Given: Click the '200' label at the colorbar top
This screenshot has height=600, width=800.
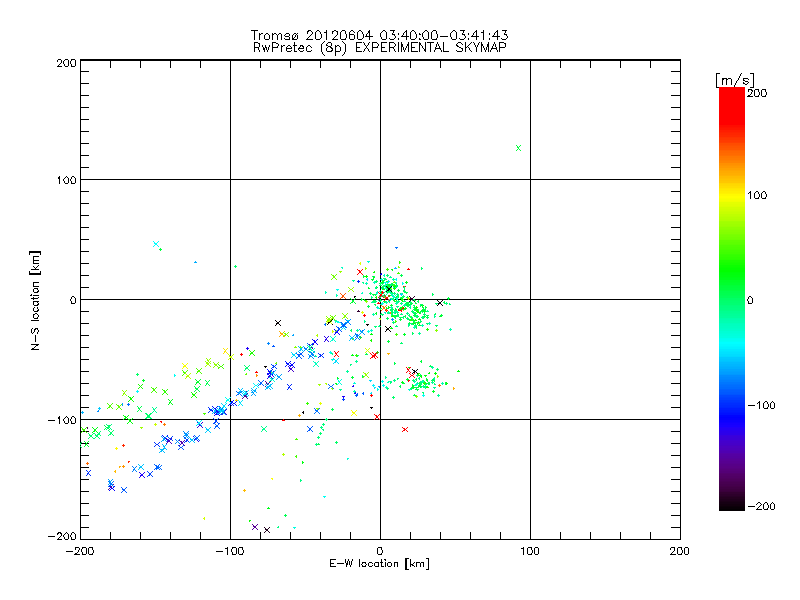Looking at the screenshot, I should 757,93.
